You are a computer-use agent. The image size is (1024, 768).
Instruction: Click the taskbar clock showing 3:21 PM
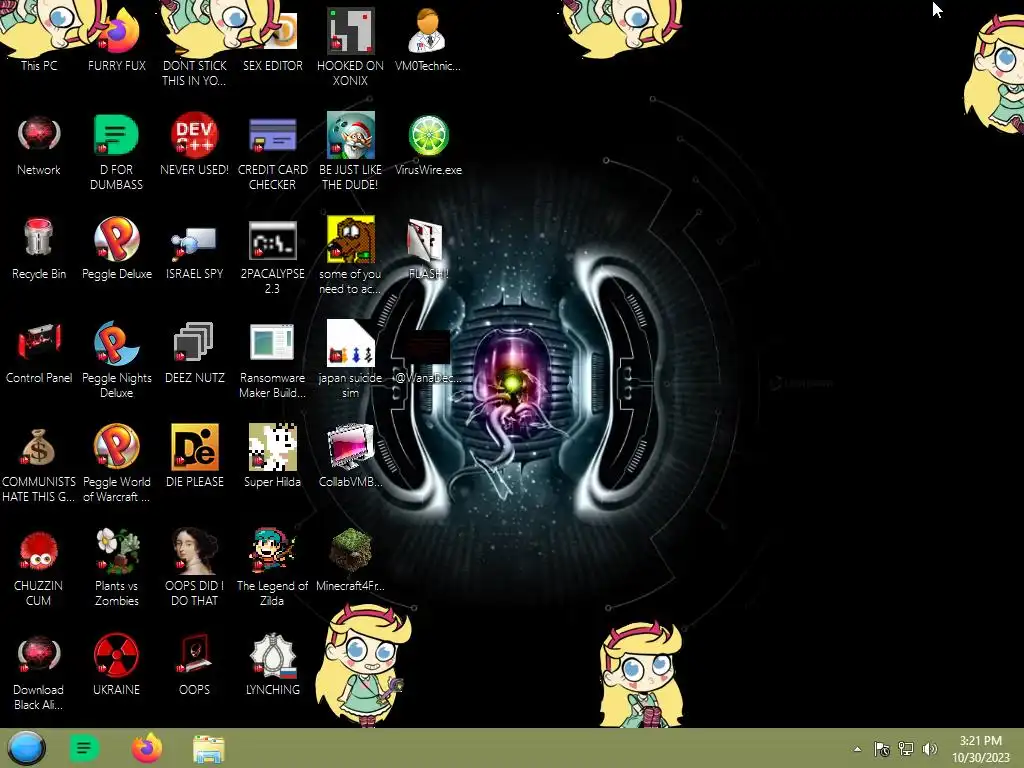point(980,749)
